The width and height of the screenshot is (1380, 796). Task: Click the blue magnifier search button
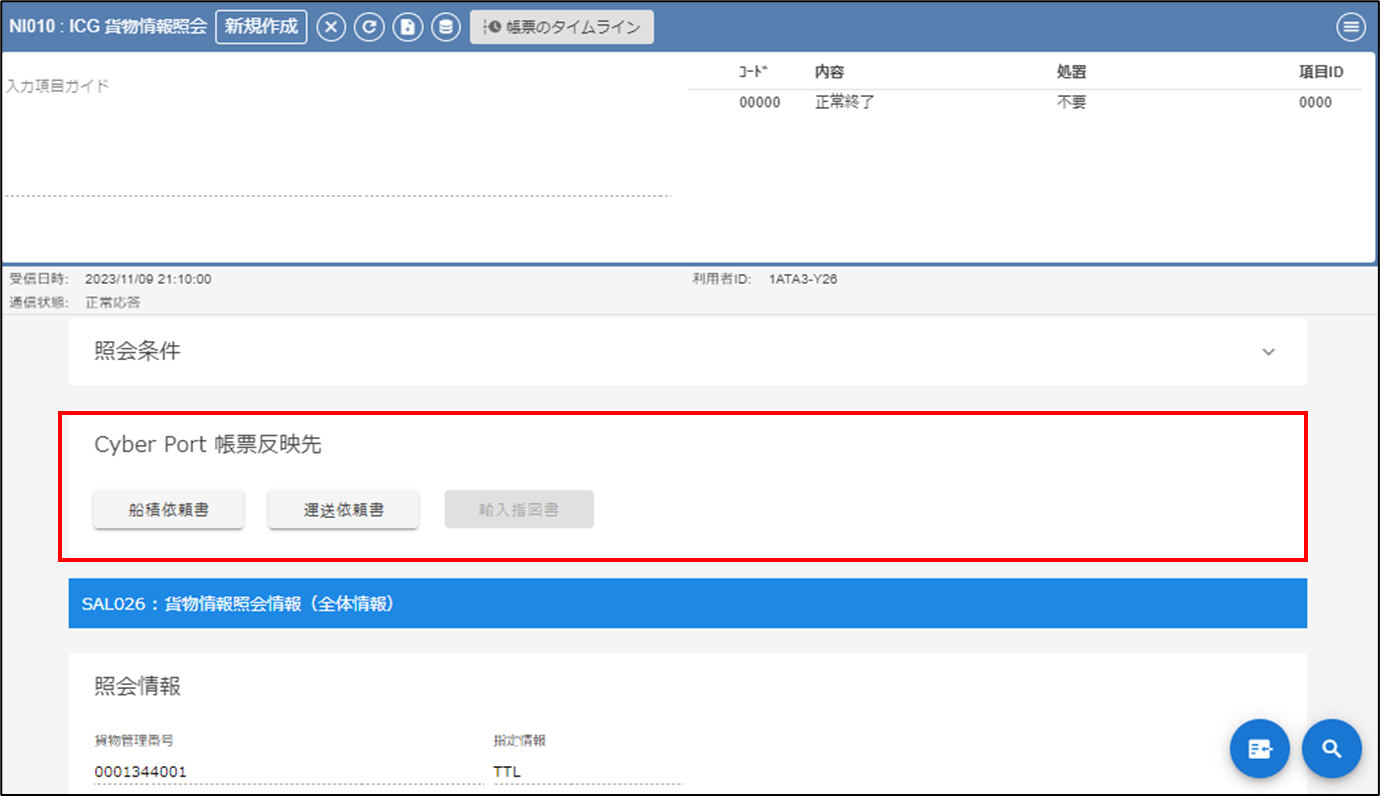pyautogui.click(x=1332, y=748)
